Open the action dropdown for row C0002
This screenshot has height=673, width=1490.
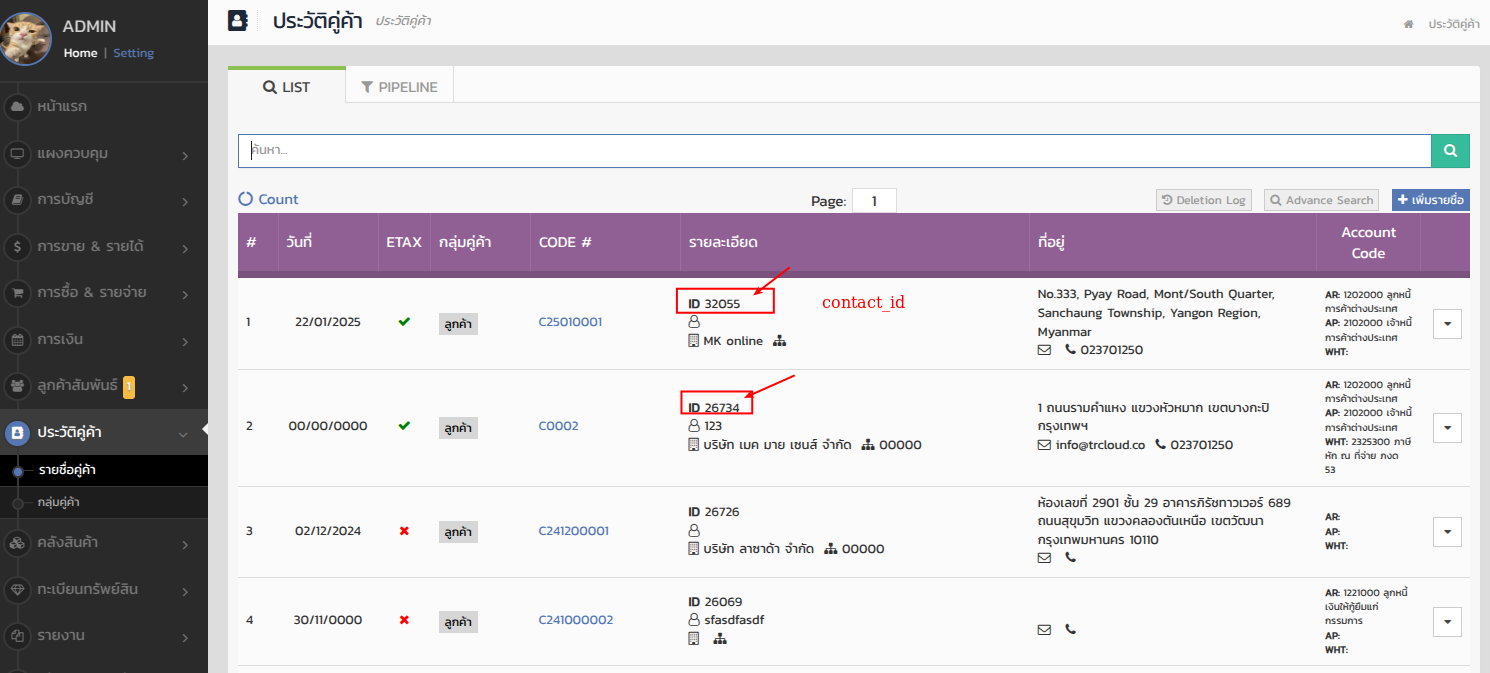tap(1448, 427)
